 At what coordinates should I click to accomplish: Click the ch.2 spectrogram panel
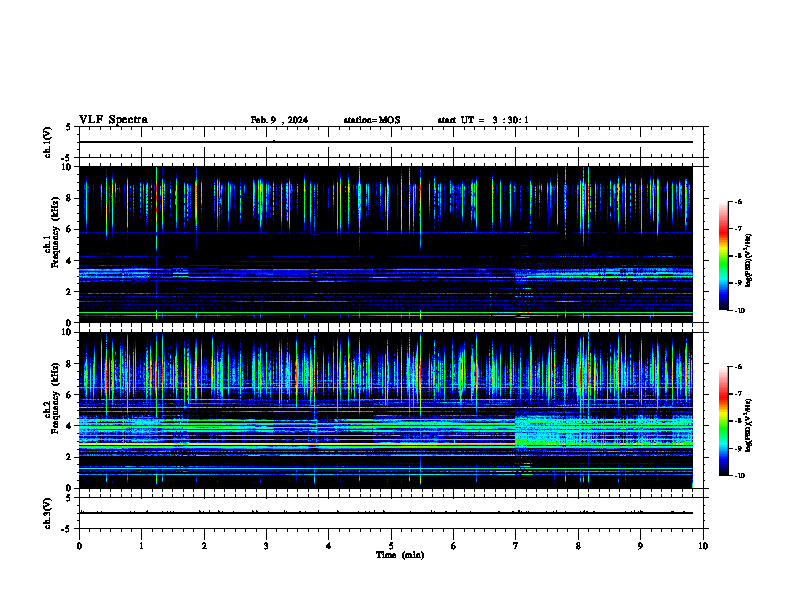click(386, 410)
